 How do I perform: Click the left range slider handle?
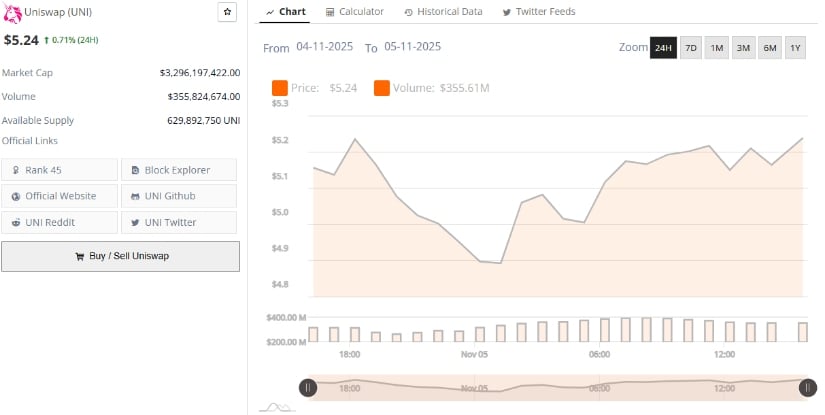pos(308,388)
